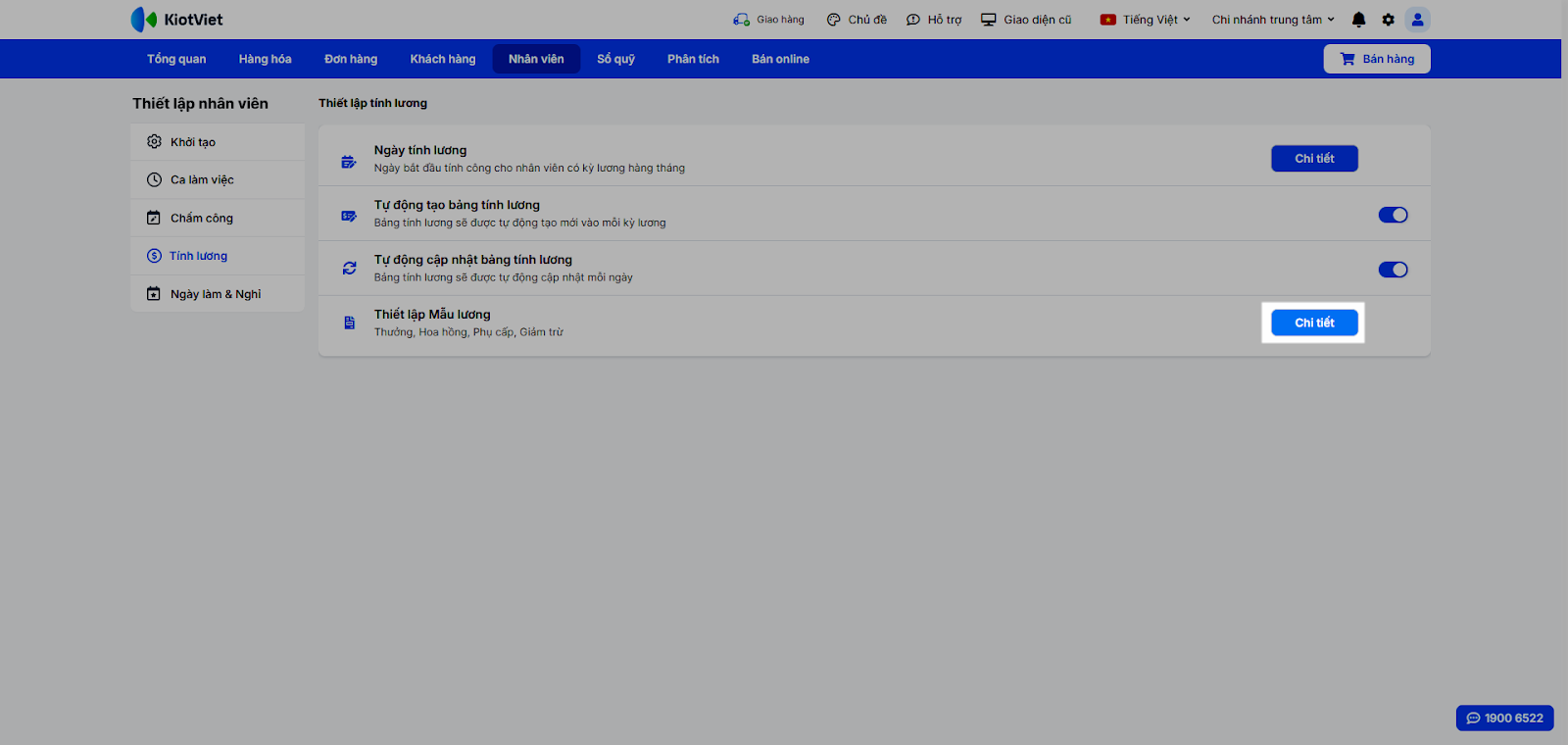Image resolution: width=1568 pixels, height=745 pixels.
Task: Click Chi tiết for Ngày tính lương
Action: coord(1314,159)
